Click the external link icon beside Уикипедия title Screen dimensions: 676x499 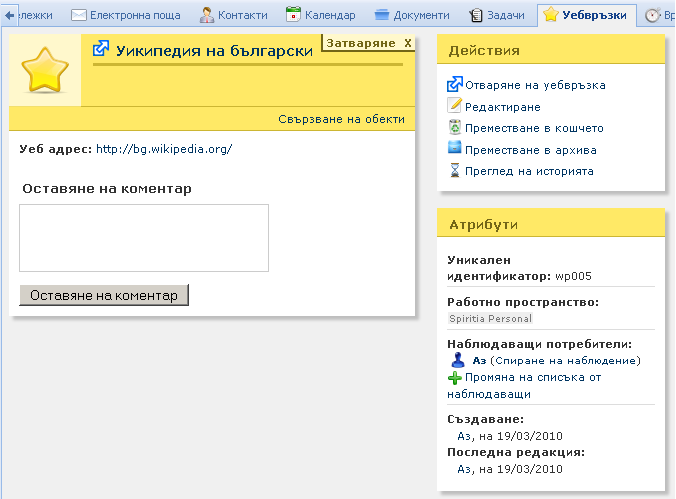pos(101,49)
